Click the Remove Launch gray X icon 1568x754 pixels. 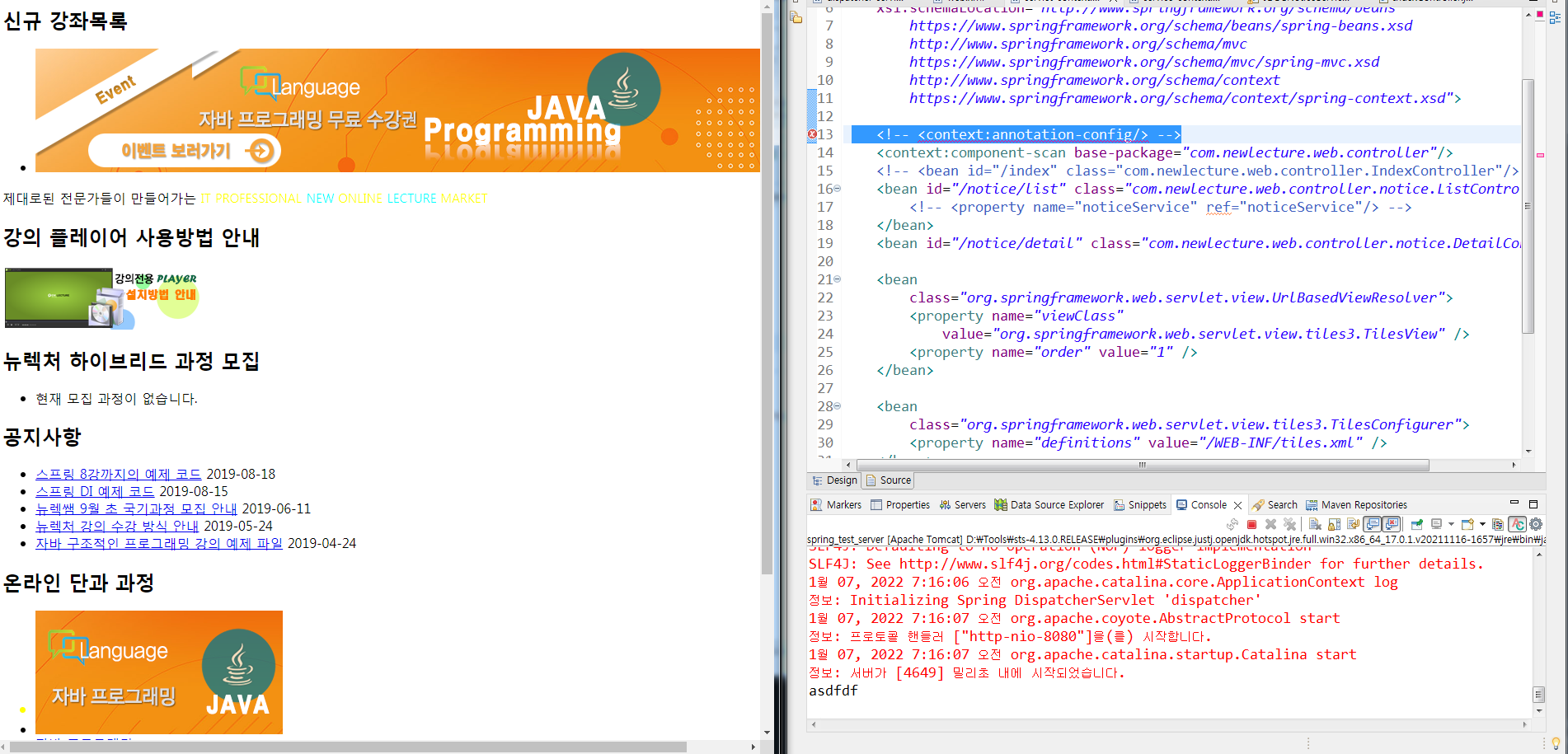pyautogui.click(x=1270, y=524)
